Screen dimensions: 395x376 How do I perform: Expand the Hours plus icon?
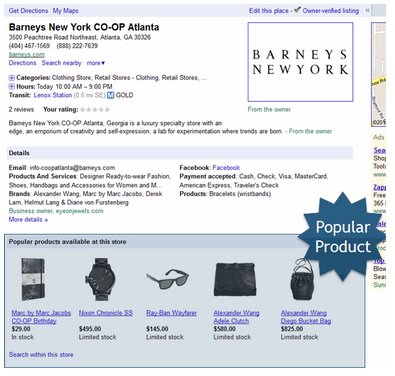pyautogui.click(x=11, y=87)
